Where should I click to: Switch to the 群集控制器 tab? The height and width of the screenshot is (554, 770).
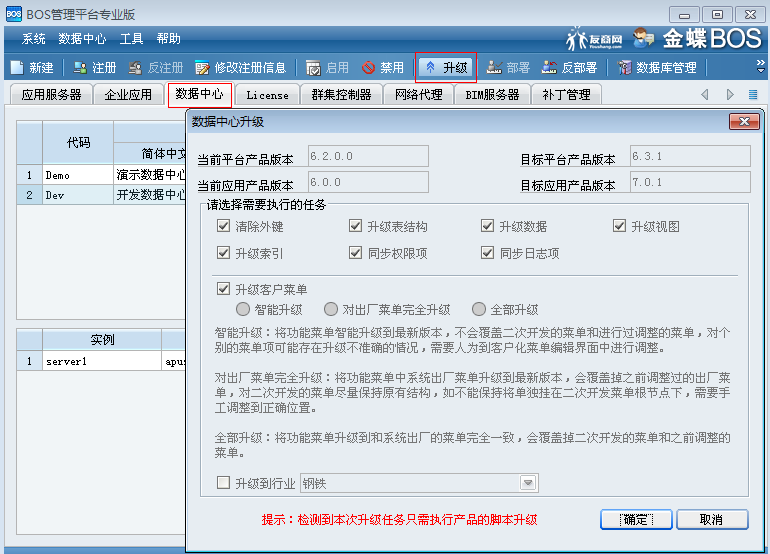(341, 95)
